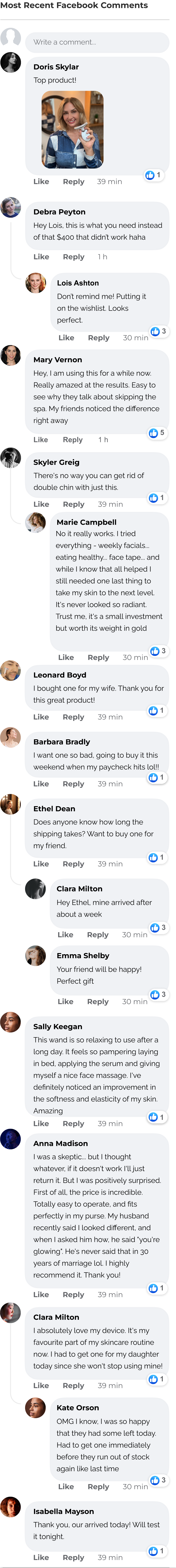The width and height of the screenshot is (176, 1568).
Task: Reply to Isabella Mayson's comment
Action: coord(73,1558)
